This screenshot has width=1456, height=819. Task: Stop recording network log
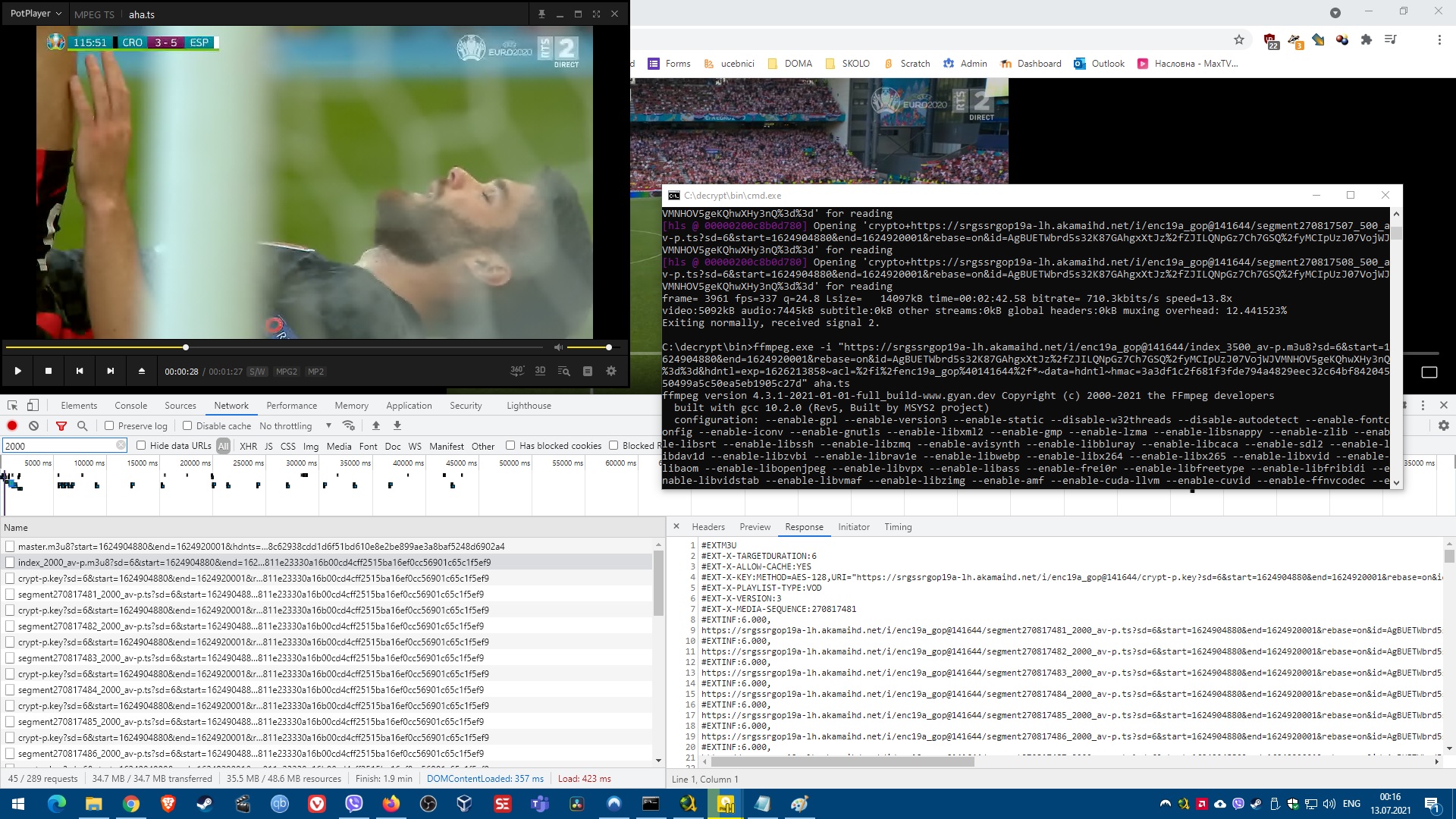click(x=12, y=426)
